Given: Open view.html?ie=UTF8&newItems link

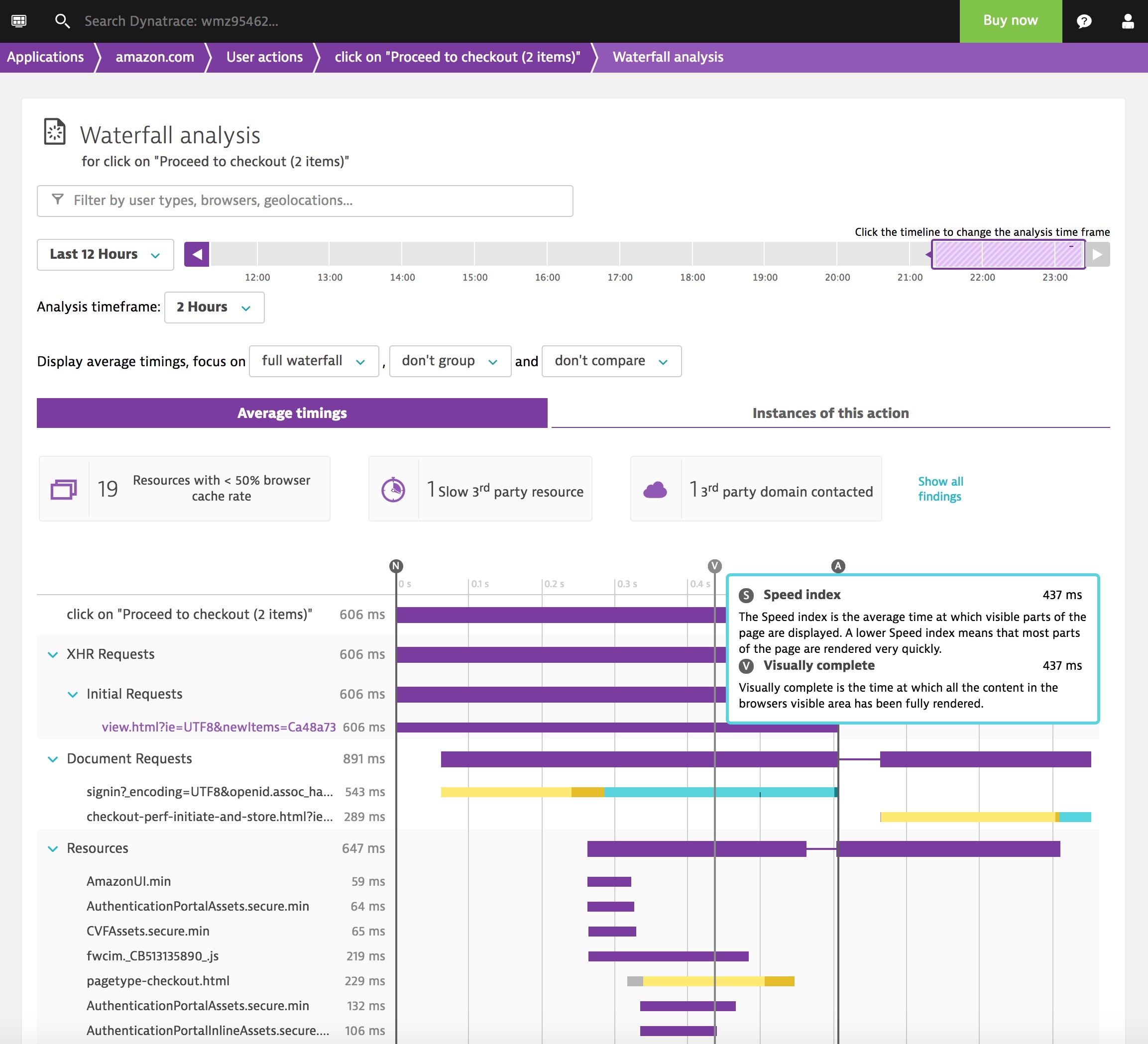Looking at the screenshot, I should (219, 727).
